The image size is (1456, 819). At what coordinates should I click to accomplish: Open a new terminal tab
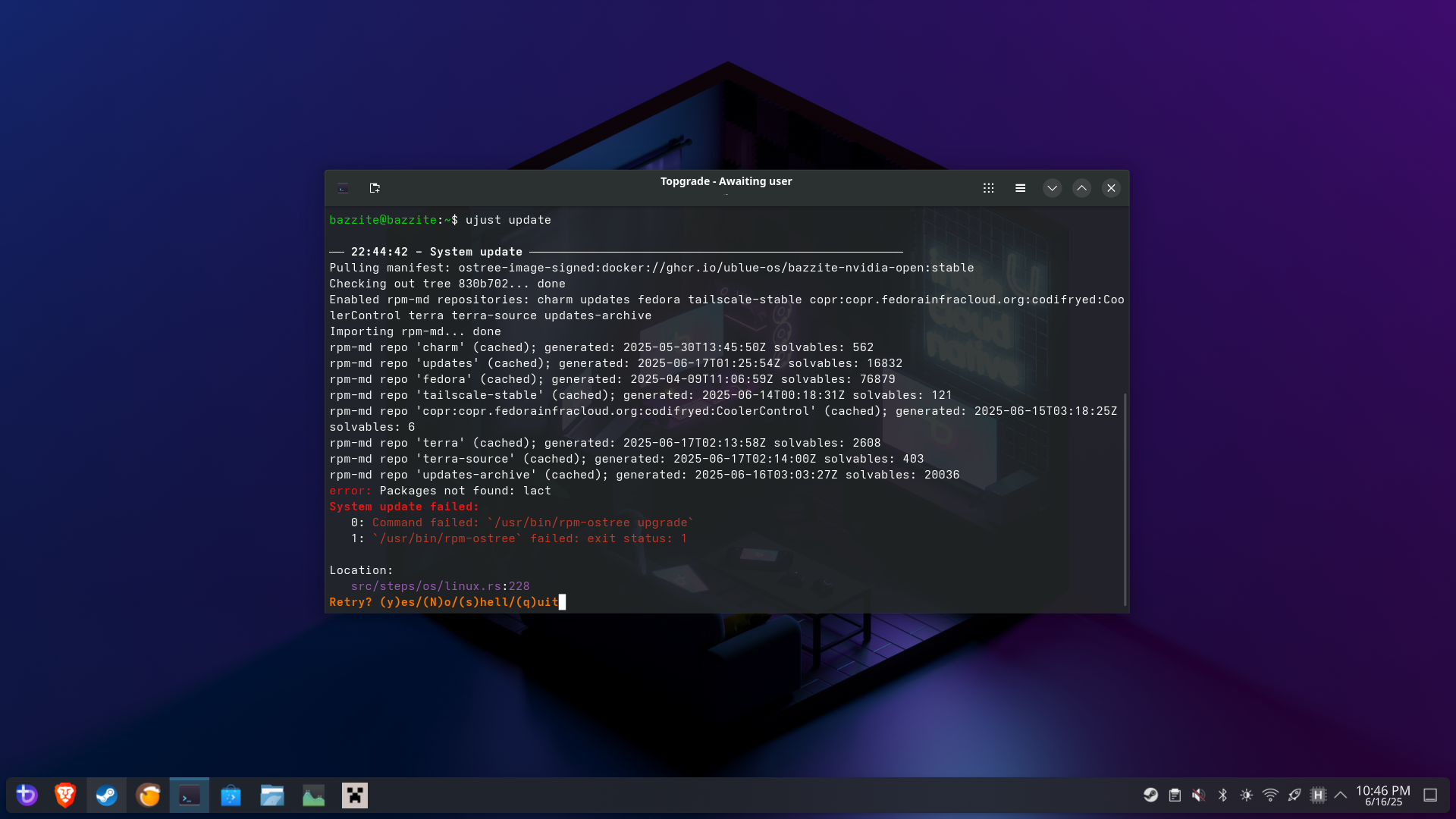click(x=375, y=188)
